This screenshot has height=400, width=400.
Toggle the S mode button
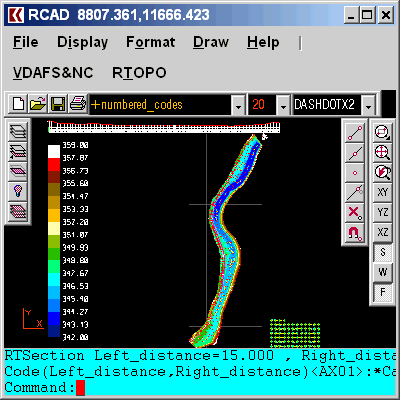point(382,252)
